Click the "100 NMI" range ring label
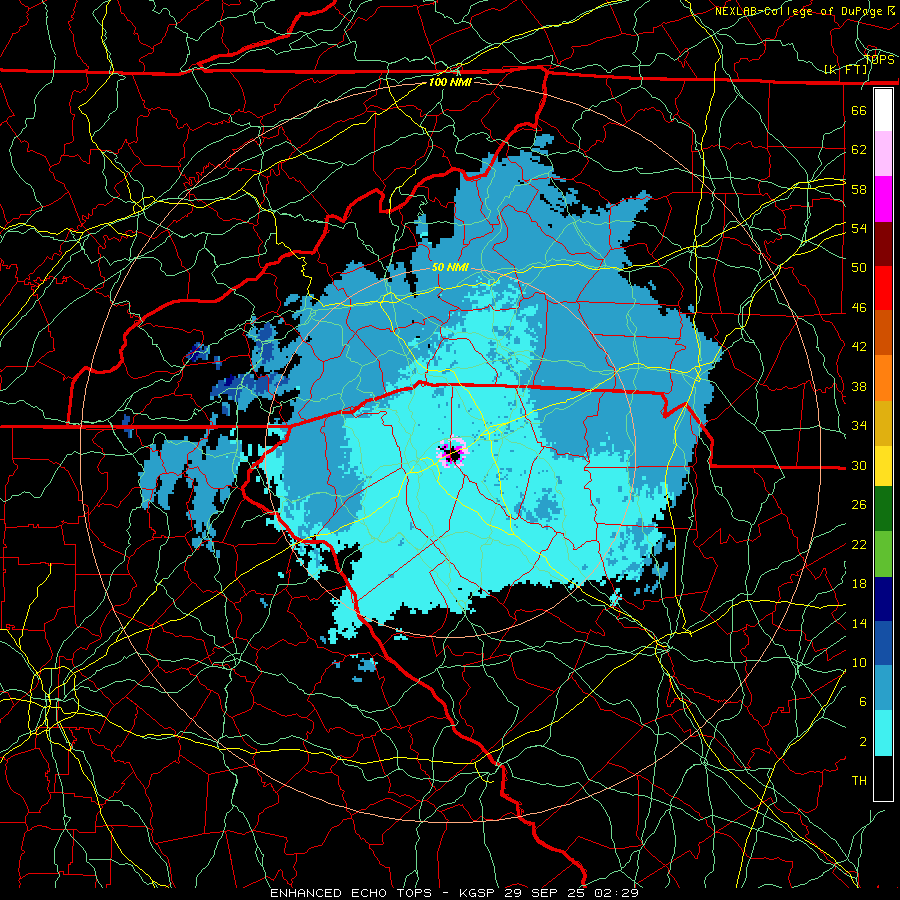The width and height of the screenshot is (900, 900). [450, 82]
